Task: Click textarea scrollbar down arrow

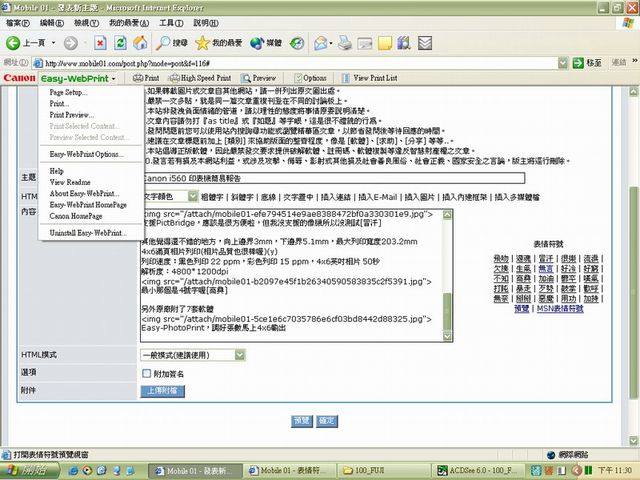Action: 447,336
